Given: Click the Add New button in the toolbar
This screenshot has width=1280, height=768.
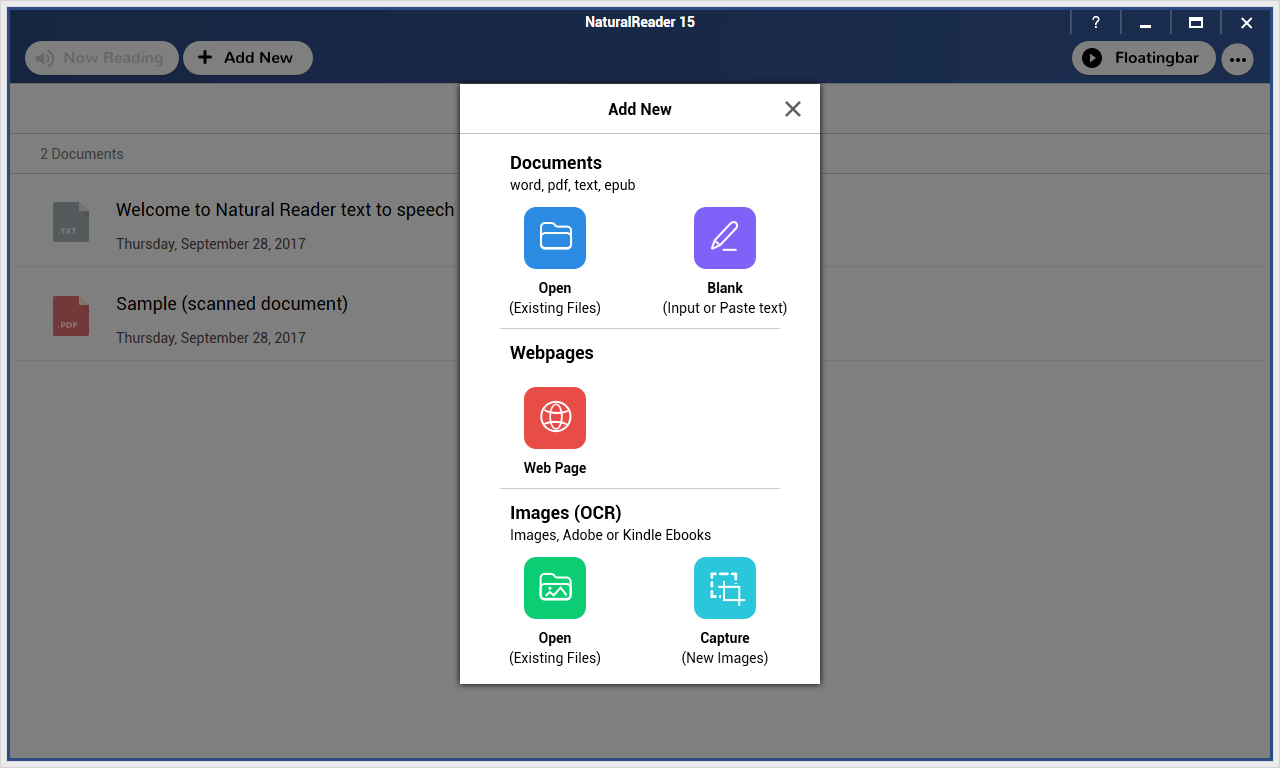Looking at the screenshot, I should 248,58.
